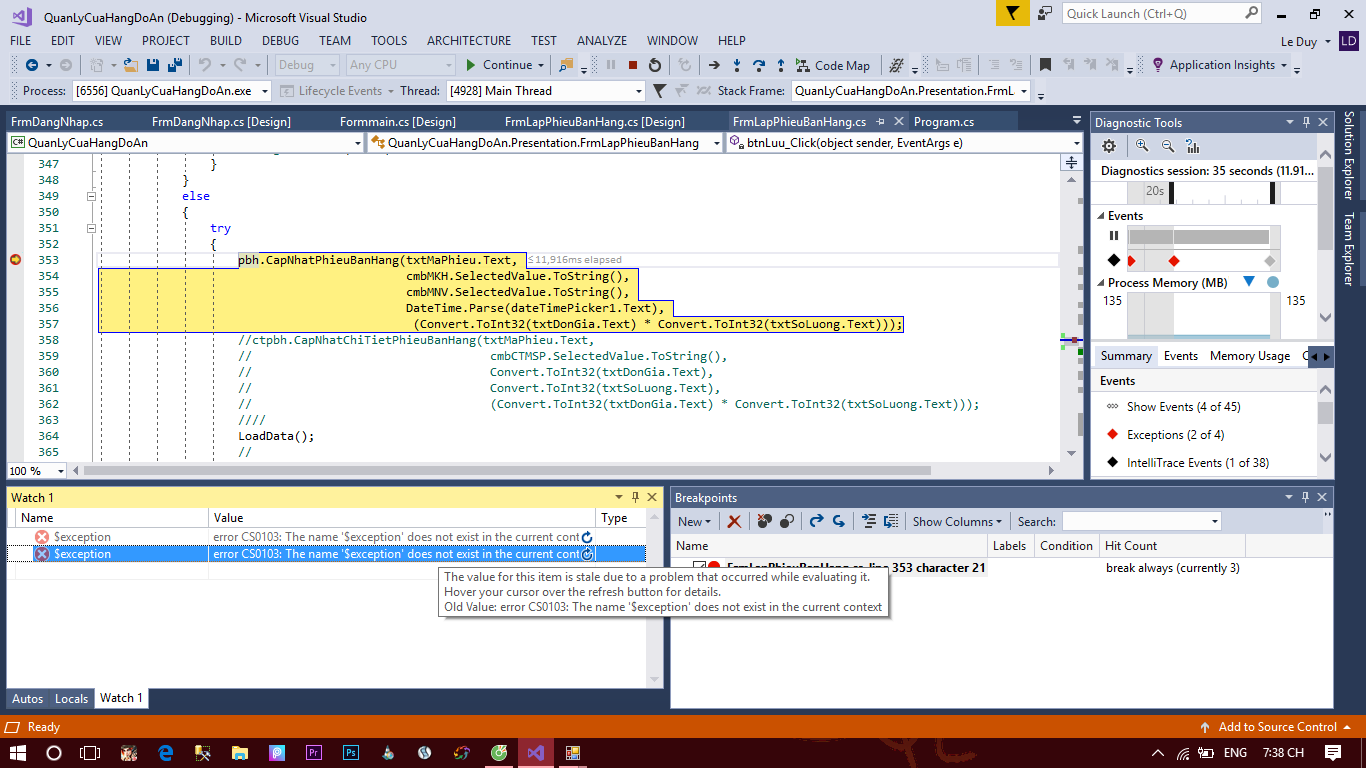Screen dimensions: 1366x768
Task: Click the thread filter funnel icon
Action: point(659,91)
